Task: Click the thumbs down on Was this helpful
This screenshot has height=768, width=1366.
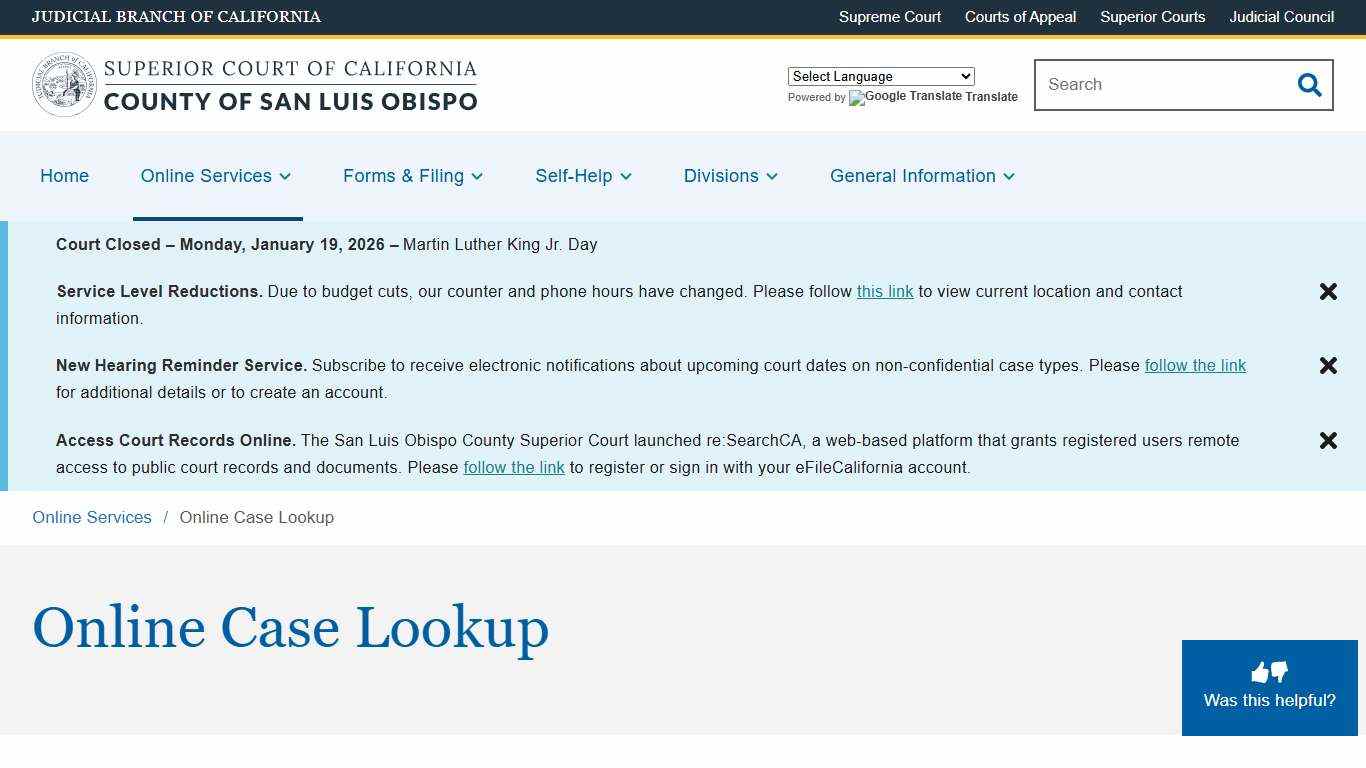Action: (1280, 673)
